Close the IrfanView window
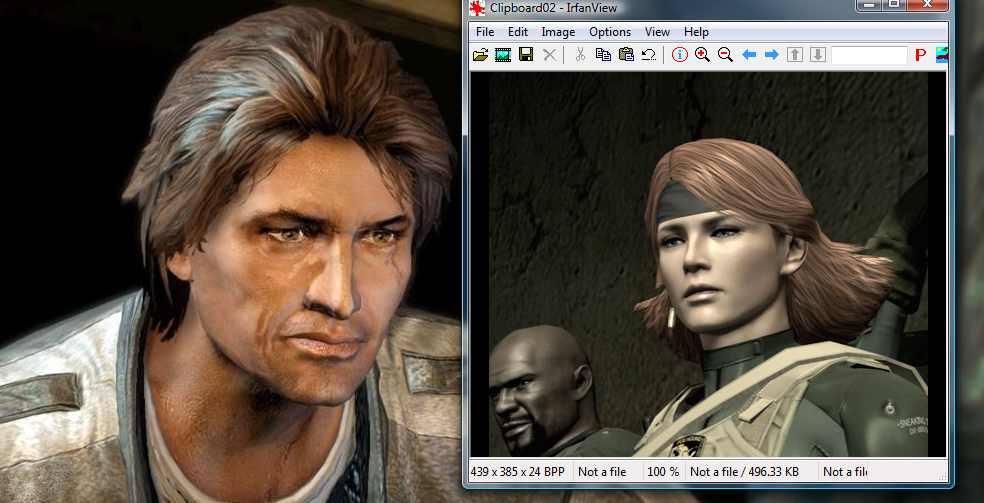Viewport: 984px width, 503px height. [x=928, y=4]
